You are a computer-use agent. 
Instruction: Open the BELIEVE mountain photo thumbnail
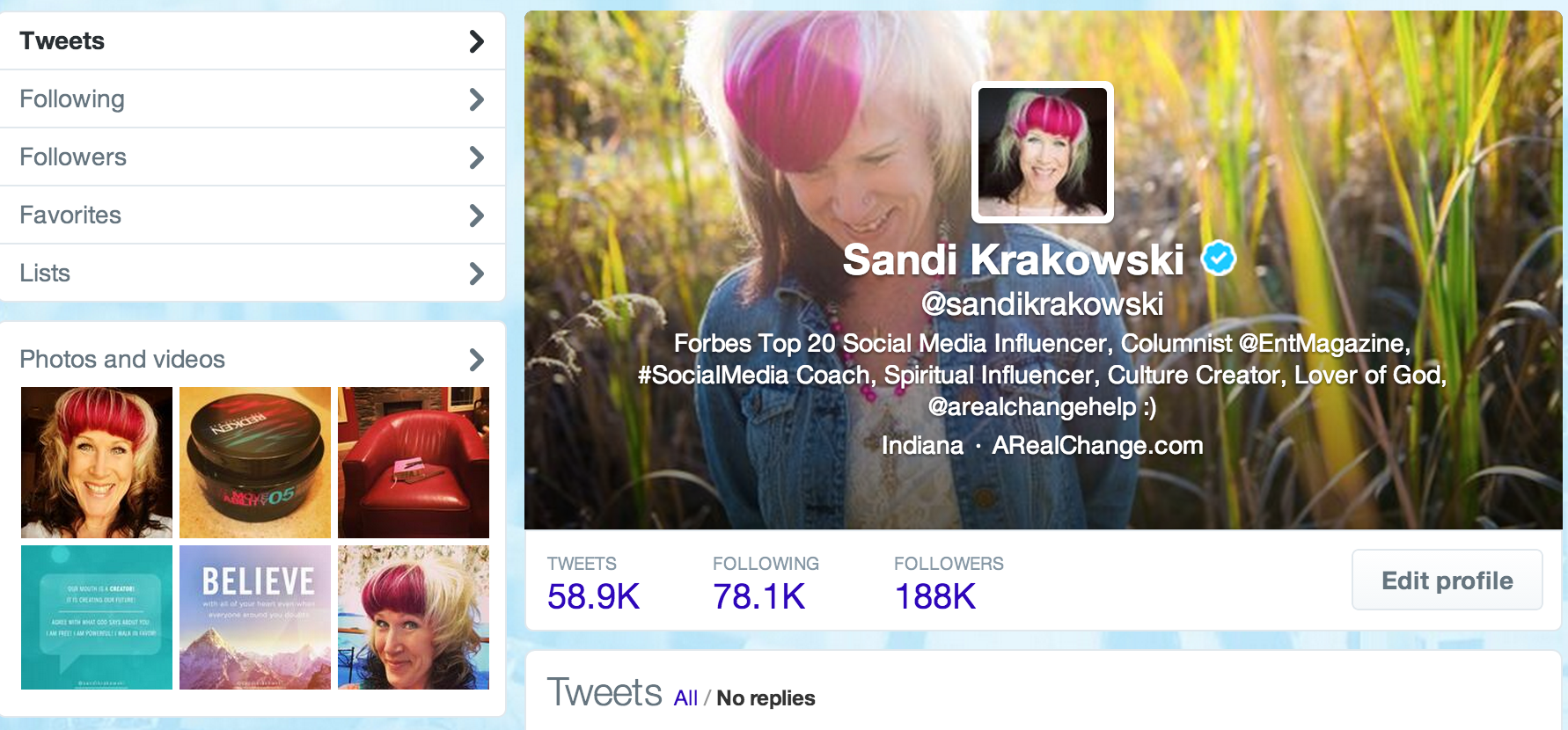pyautogui.click(x=255, y=617)
